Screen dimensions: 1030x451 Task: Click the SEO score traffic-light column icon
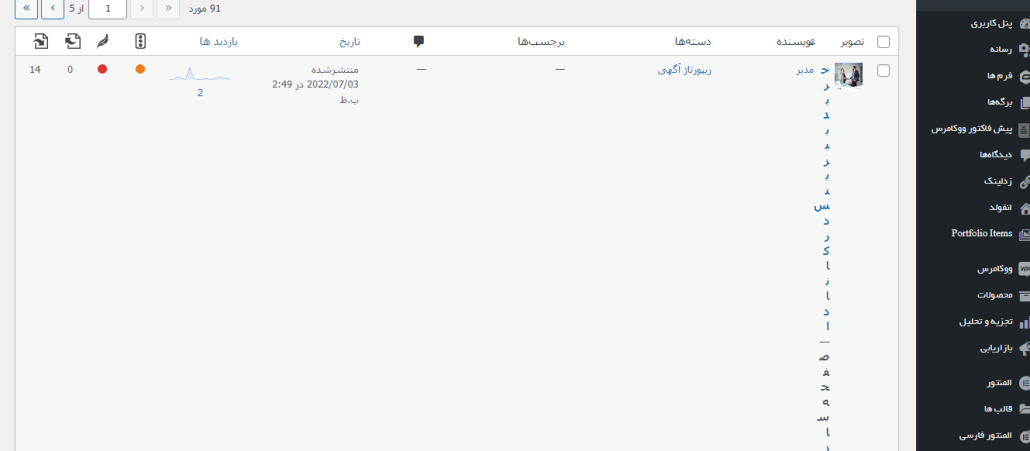click(x=140, y=41)
